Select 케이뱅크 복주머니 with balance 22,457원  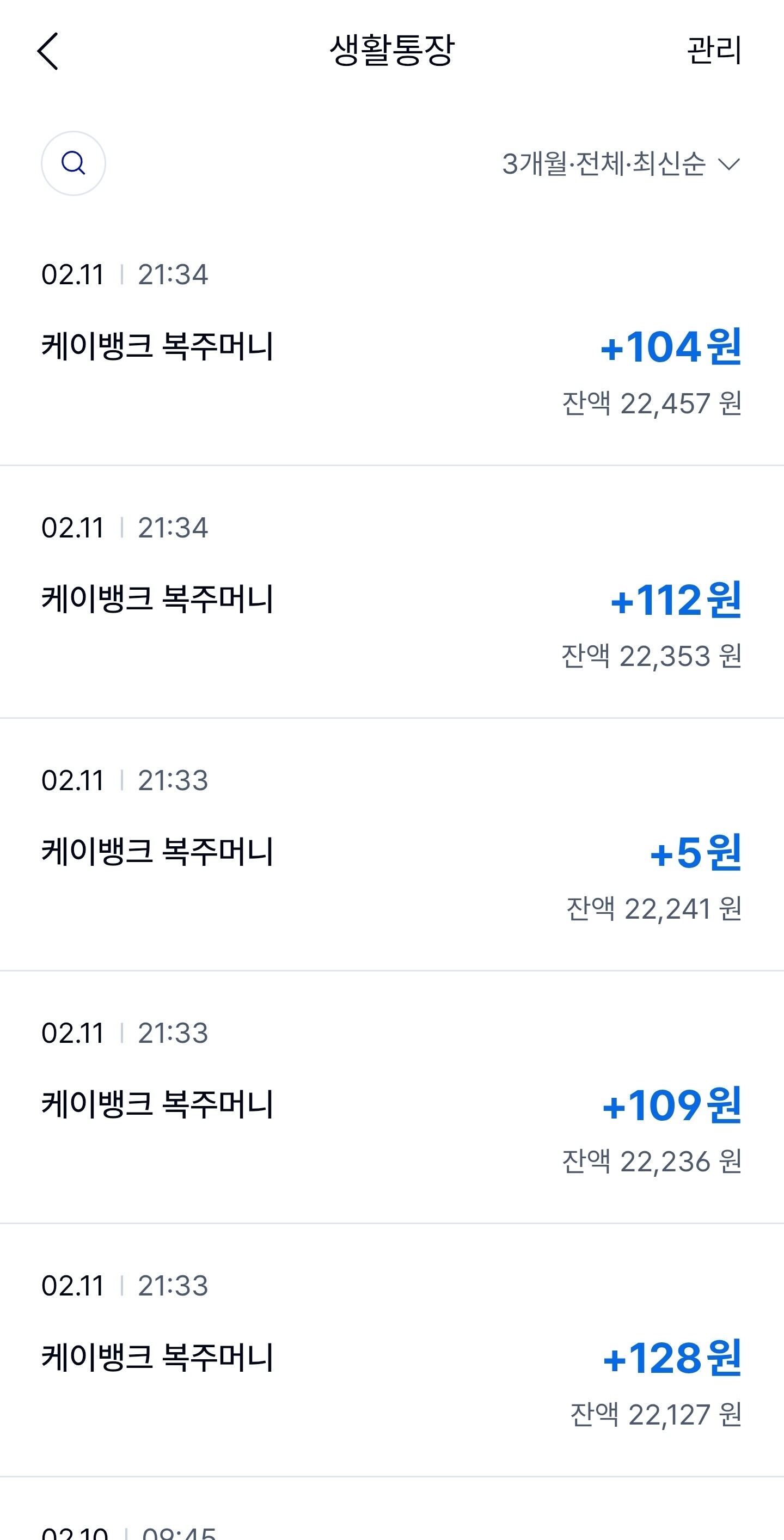click(157, 346)
